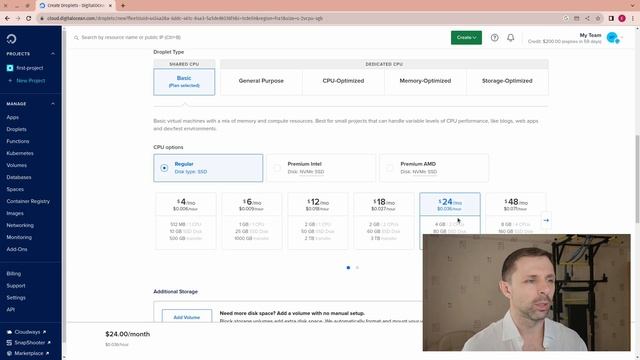
Task: Open the help question mark icon
Action: [494, 38]
